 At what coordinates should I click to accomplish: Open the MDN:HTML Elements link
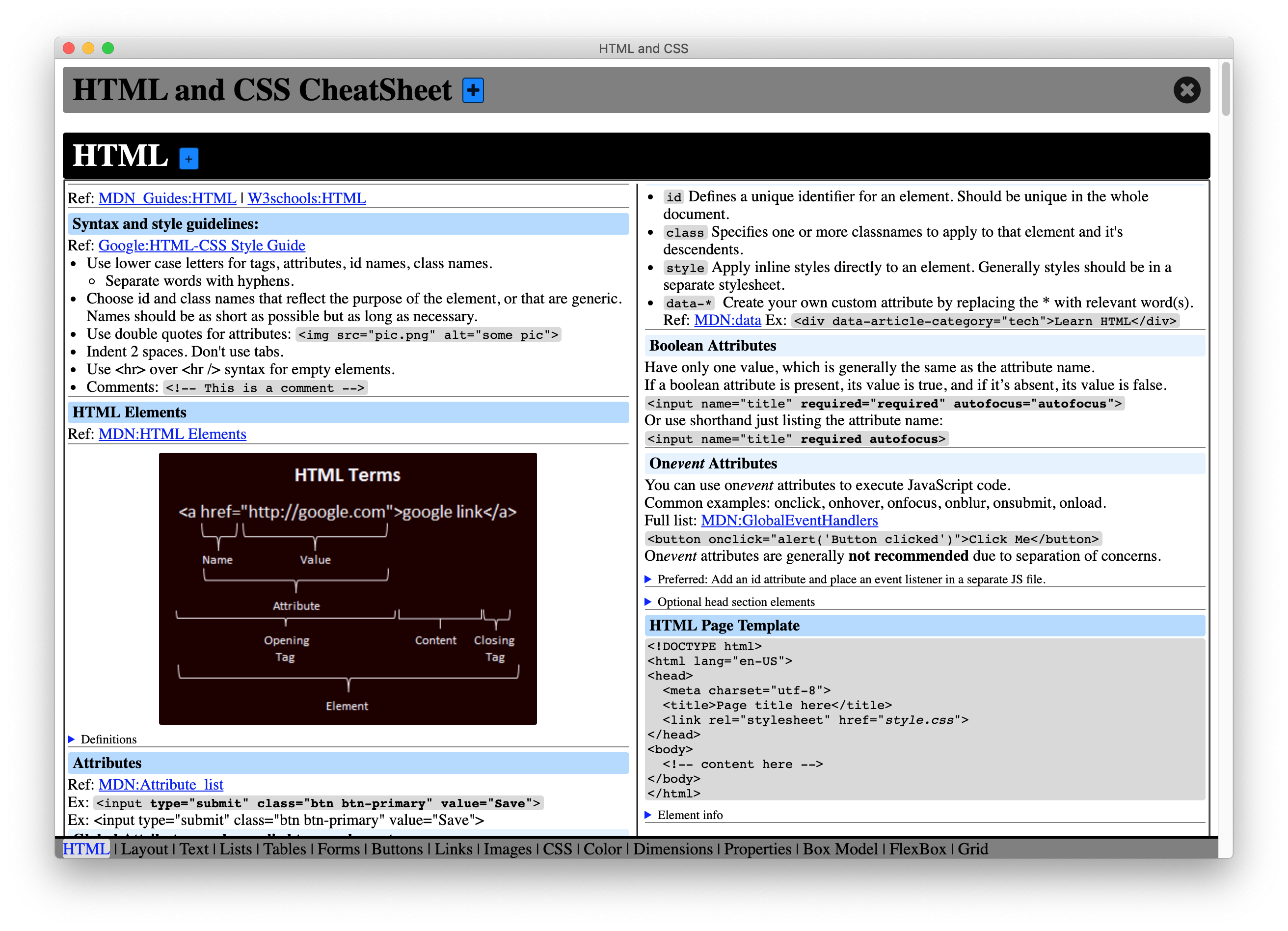coord(172,434)
